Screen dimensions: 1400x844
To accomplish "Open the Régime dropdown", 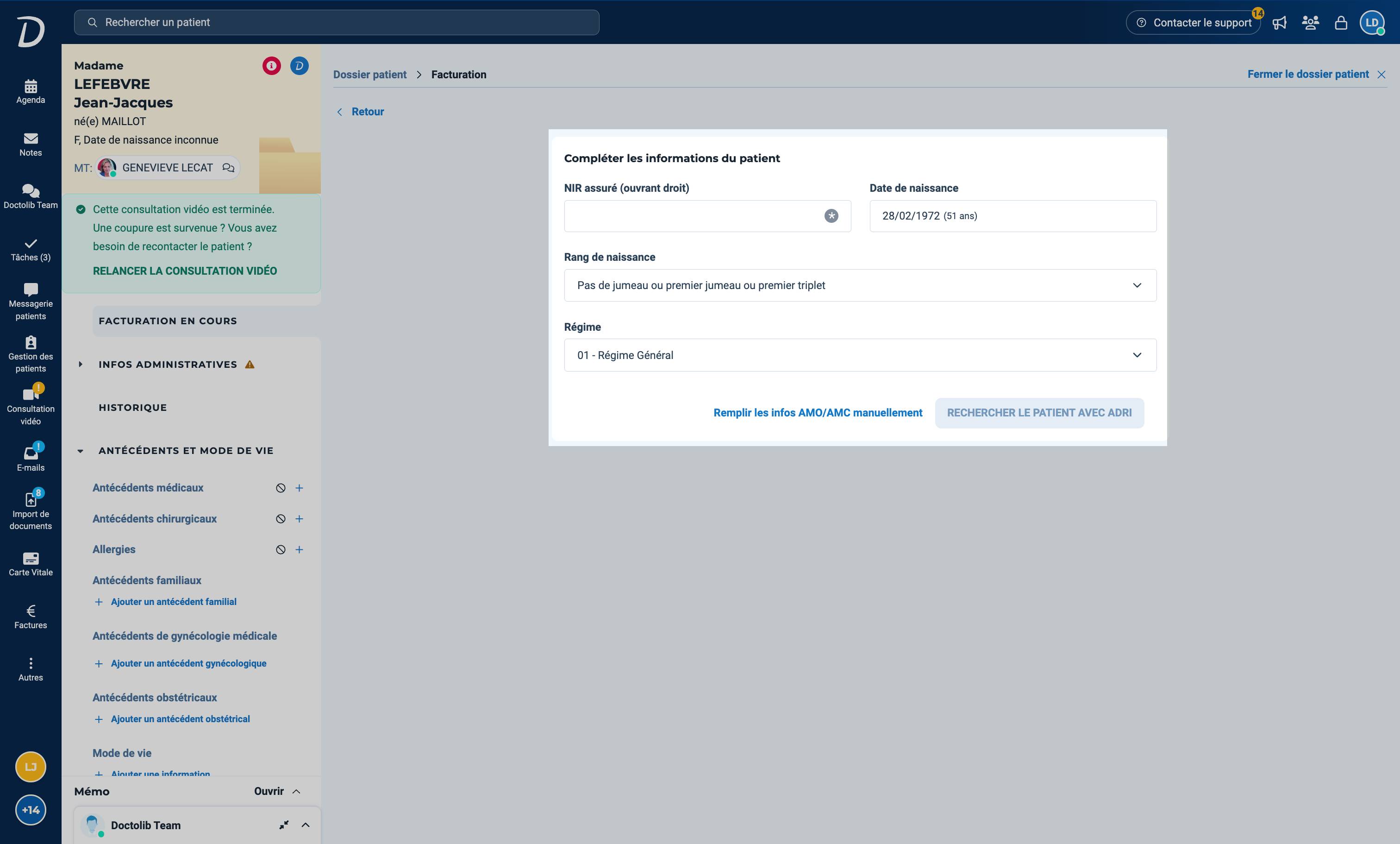I will (x=860, y=355).
